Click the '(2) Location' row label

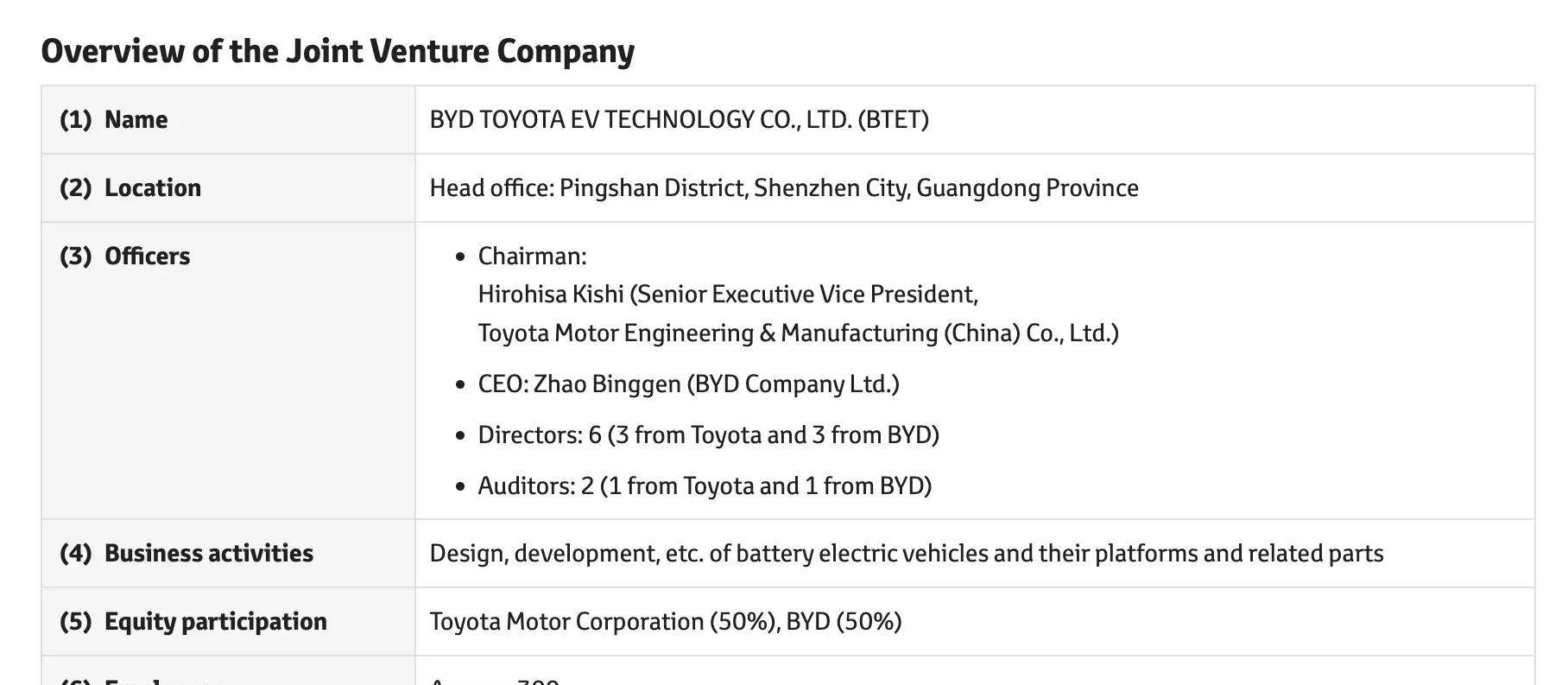coord(130,187)
